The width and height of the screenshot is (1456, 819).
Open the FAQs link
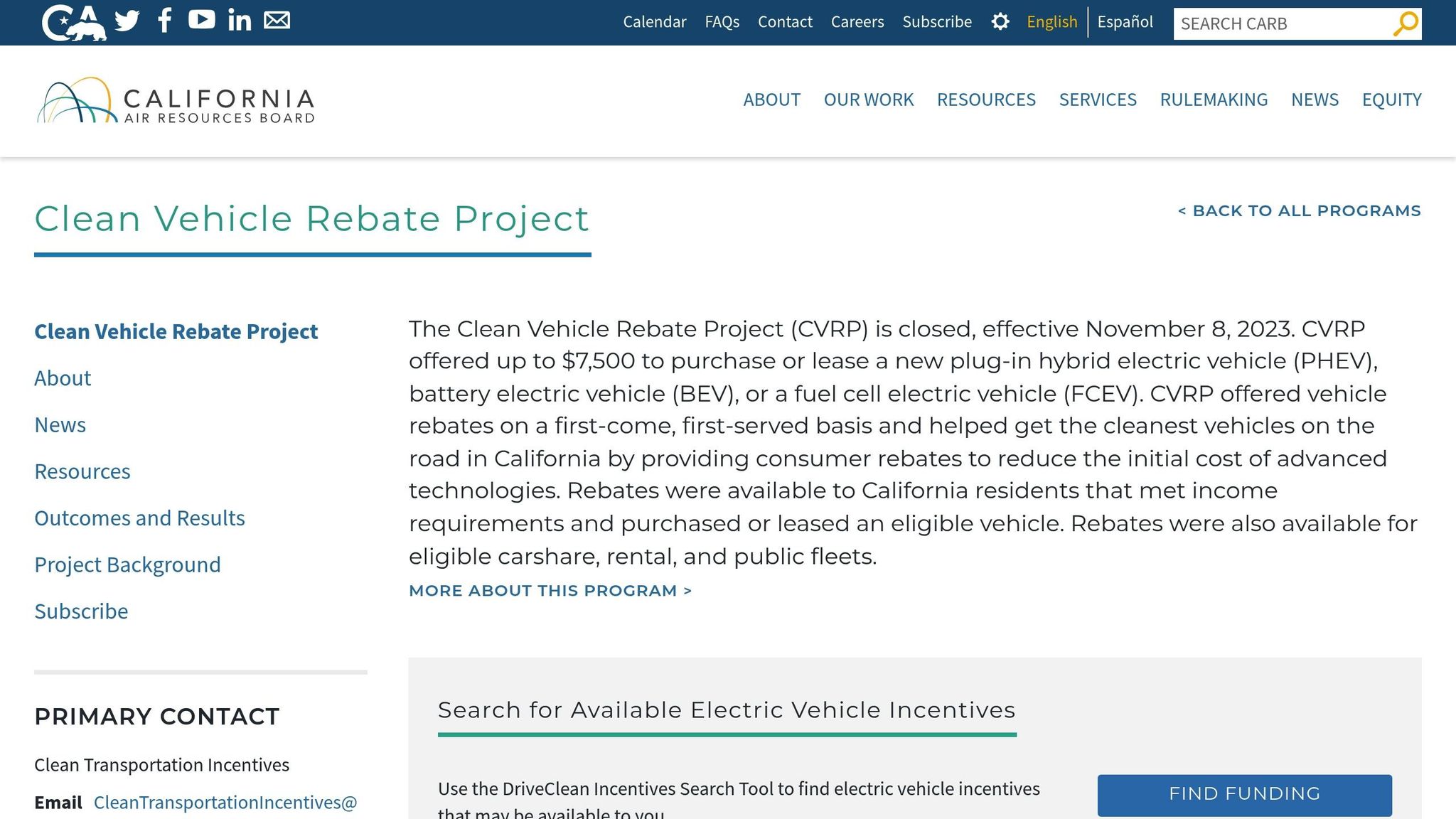(722, 22)
